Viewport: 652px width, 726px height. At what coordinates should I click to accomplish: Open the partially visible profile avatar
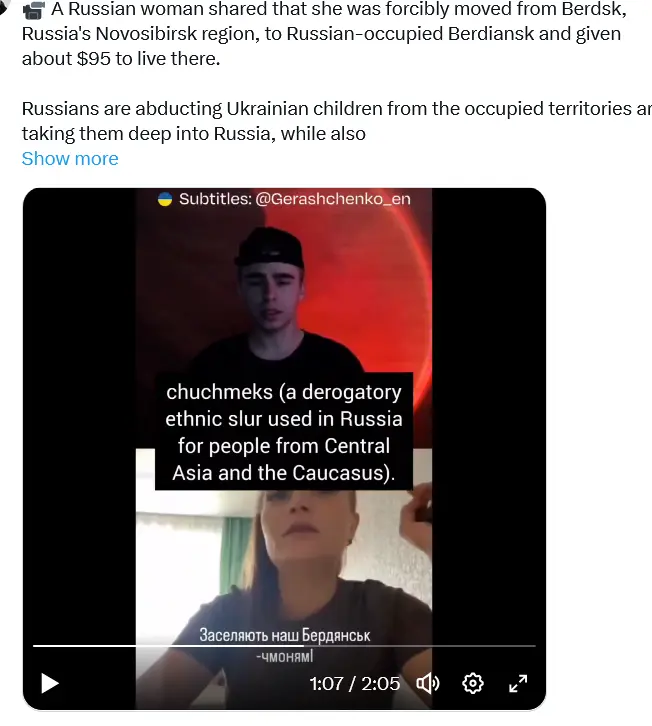click(5, 7)
